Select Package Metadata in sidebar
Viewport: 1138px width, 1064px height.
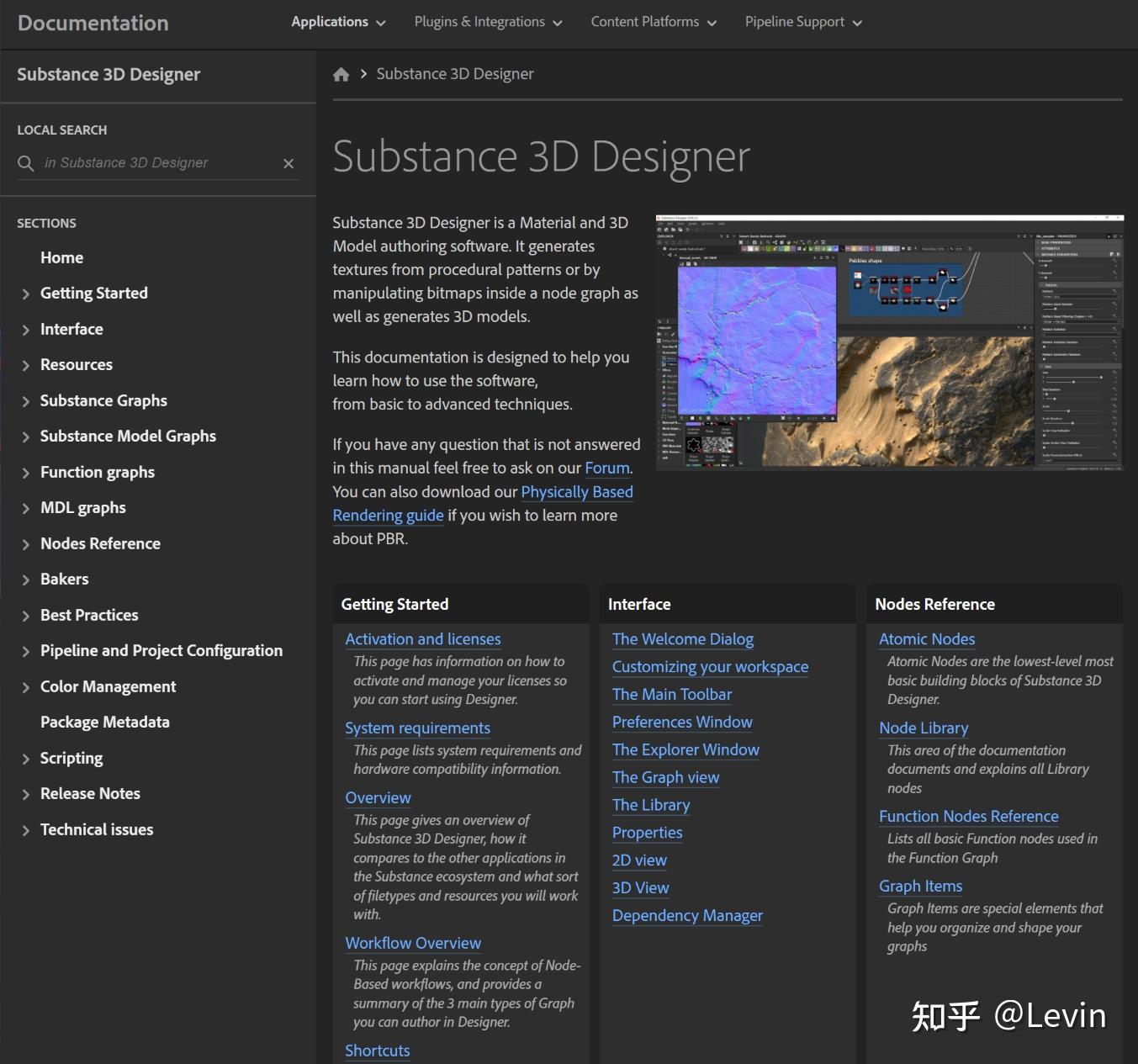point(105,722)
